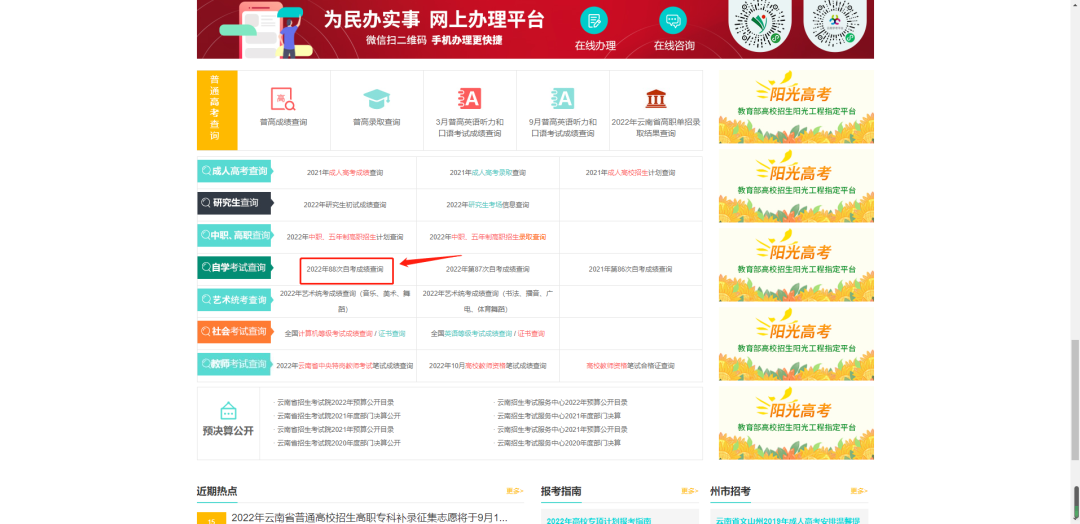Image resolution: width=1080 pixels, height=524 pixels.
Task: Click magnifier icon on 研究生查询 tag
Action: [206, 202]
